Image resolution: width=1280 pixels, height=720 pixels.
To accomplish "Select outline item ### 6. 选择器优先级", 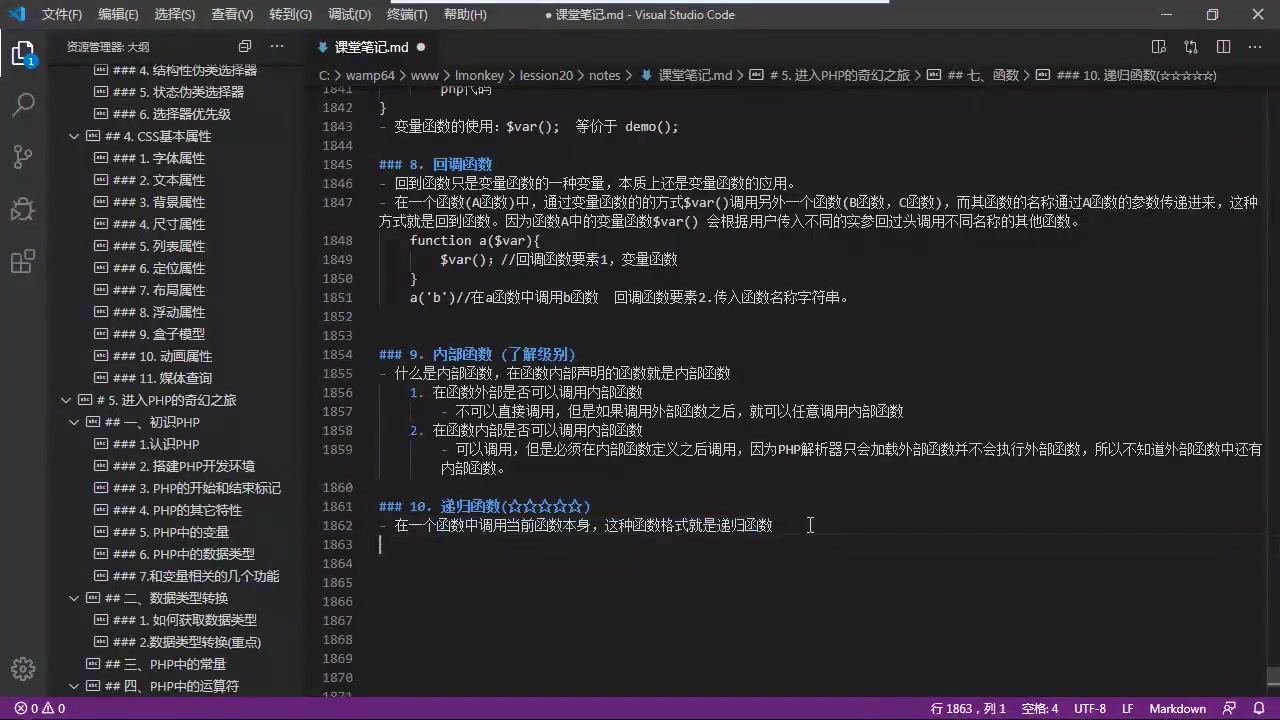I will tap(172, 114).
